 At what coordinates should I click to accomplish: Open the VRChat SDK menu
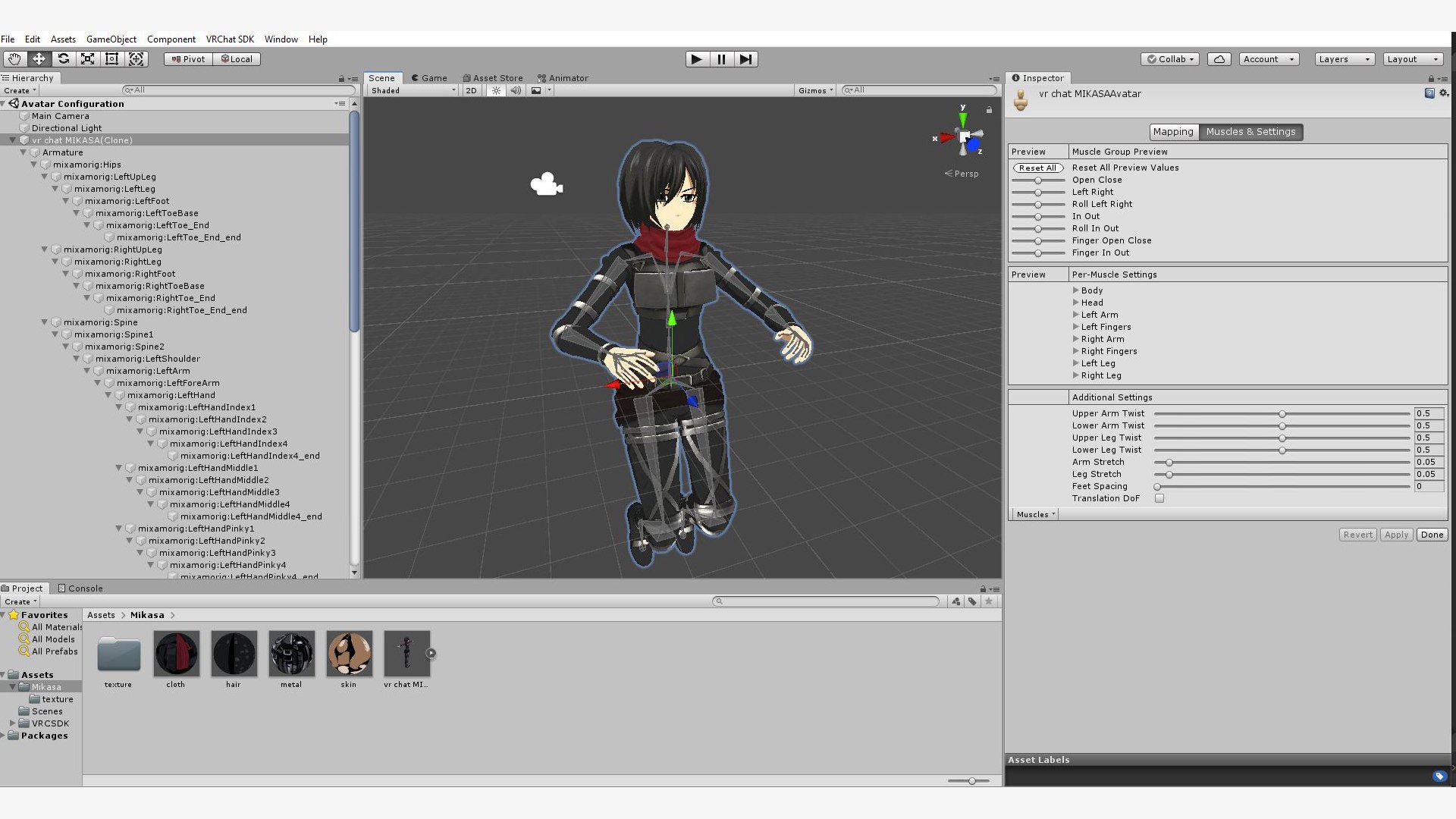pyautogui.click(x=230, y=39)
